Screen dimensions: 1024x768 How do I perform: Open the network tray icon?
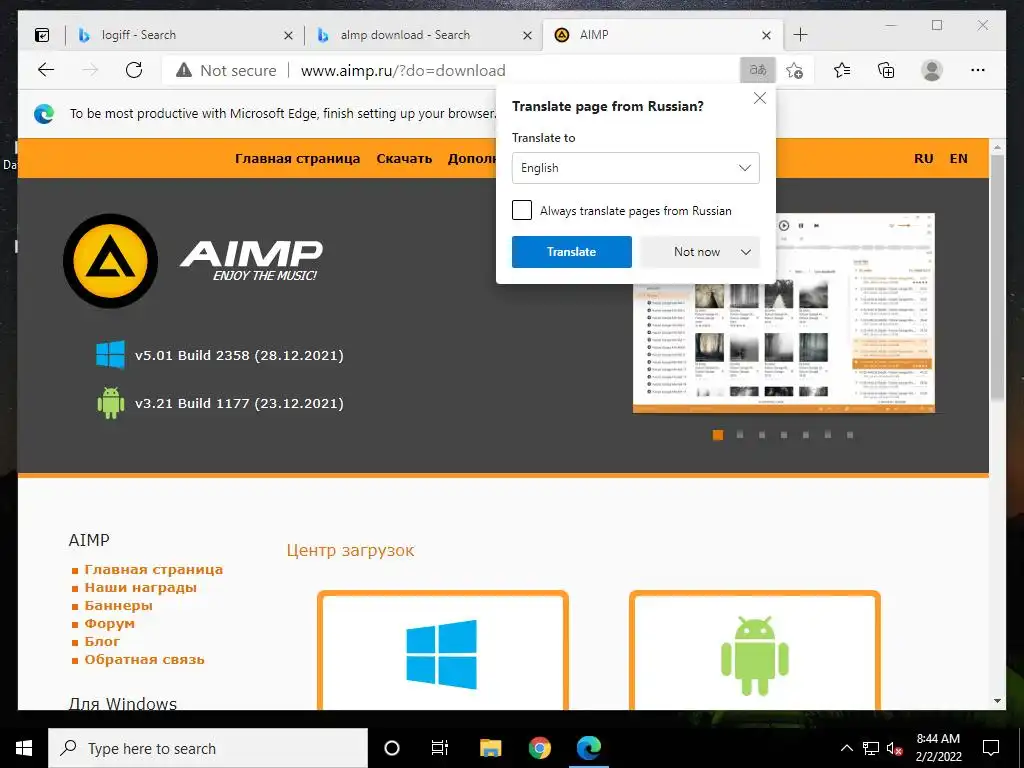pos(871,748)
